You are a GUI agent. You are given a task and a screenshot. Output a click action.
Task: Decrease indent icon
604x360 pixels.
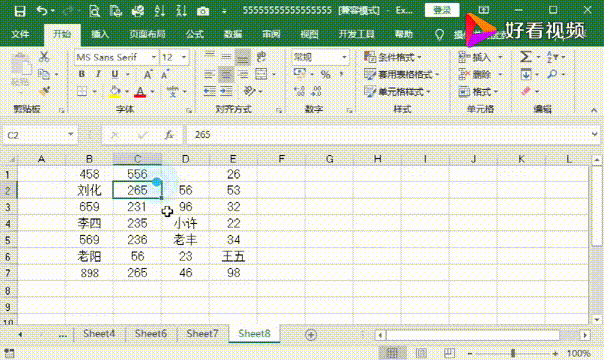click(210, 91)
